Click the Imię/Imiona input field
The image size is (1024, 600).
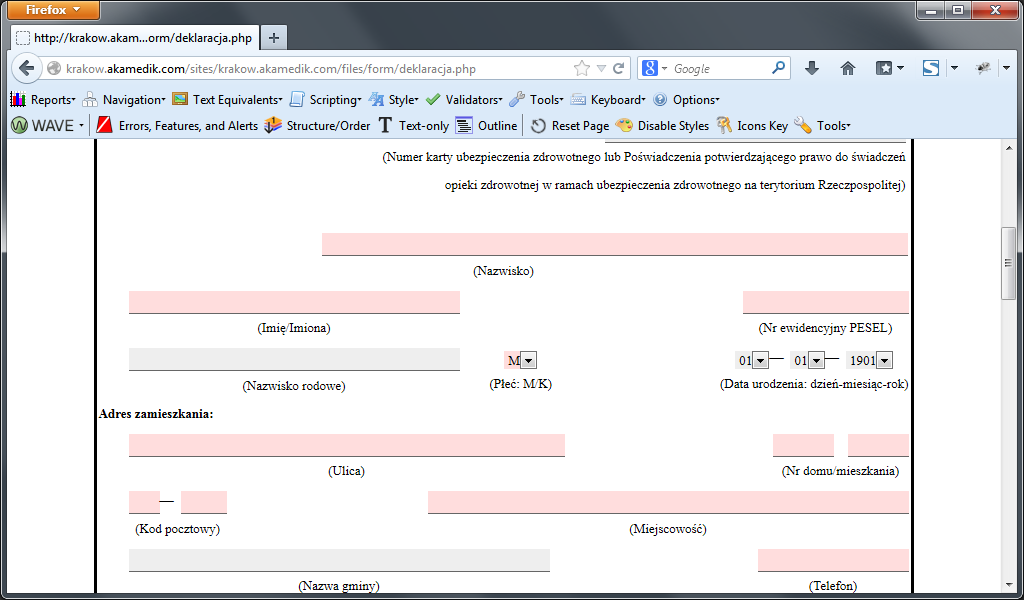pyautogui.click(x=294, y=302)
